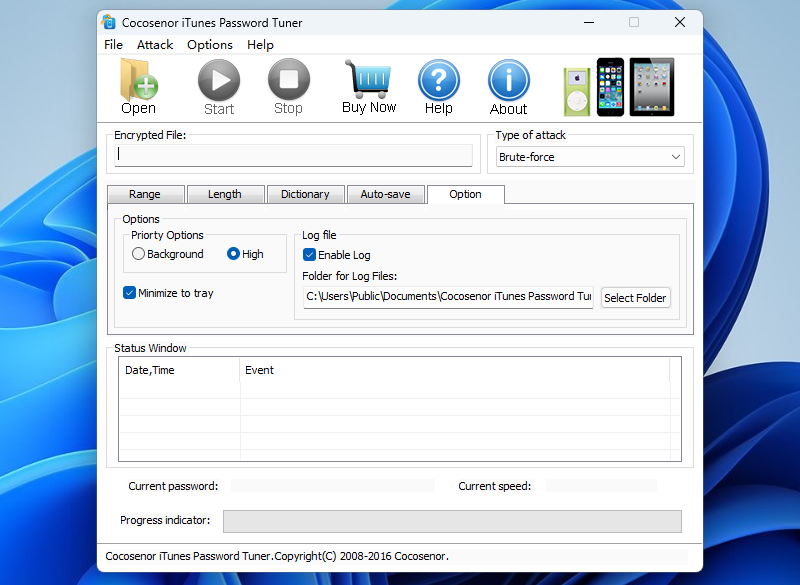Expand the Type of attack dropdown
The image size is (800, 585).
pos(590,157)
